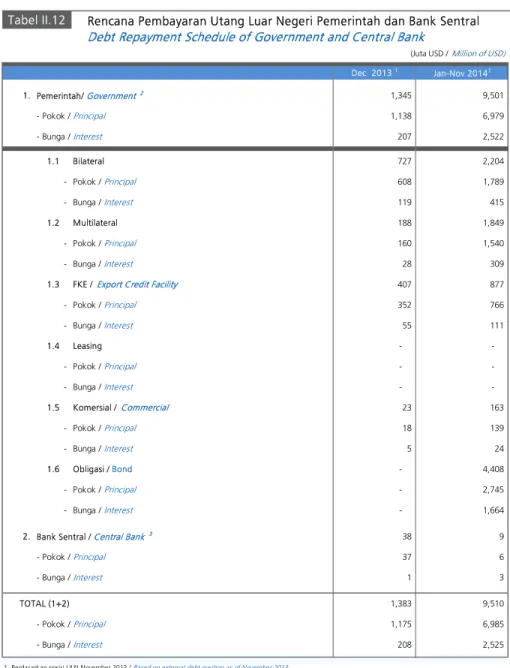Click the Bilateral row label
This screenshot has width=510, height=668.
click(x=88, y=161)
